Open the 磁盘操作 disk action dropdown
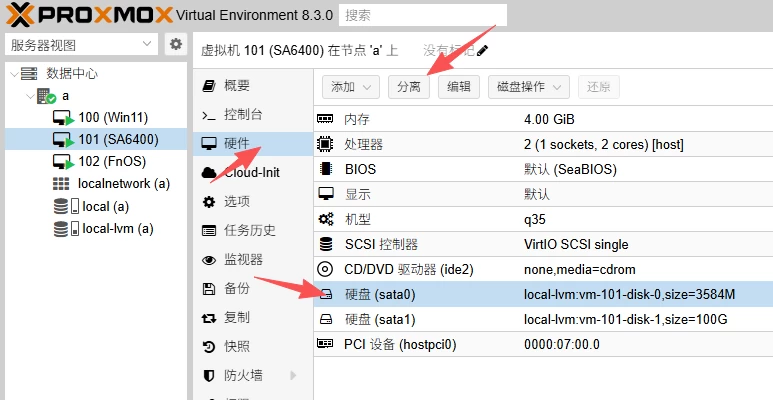The width and height of the screenshot is (773, 400). (529, 87)
